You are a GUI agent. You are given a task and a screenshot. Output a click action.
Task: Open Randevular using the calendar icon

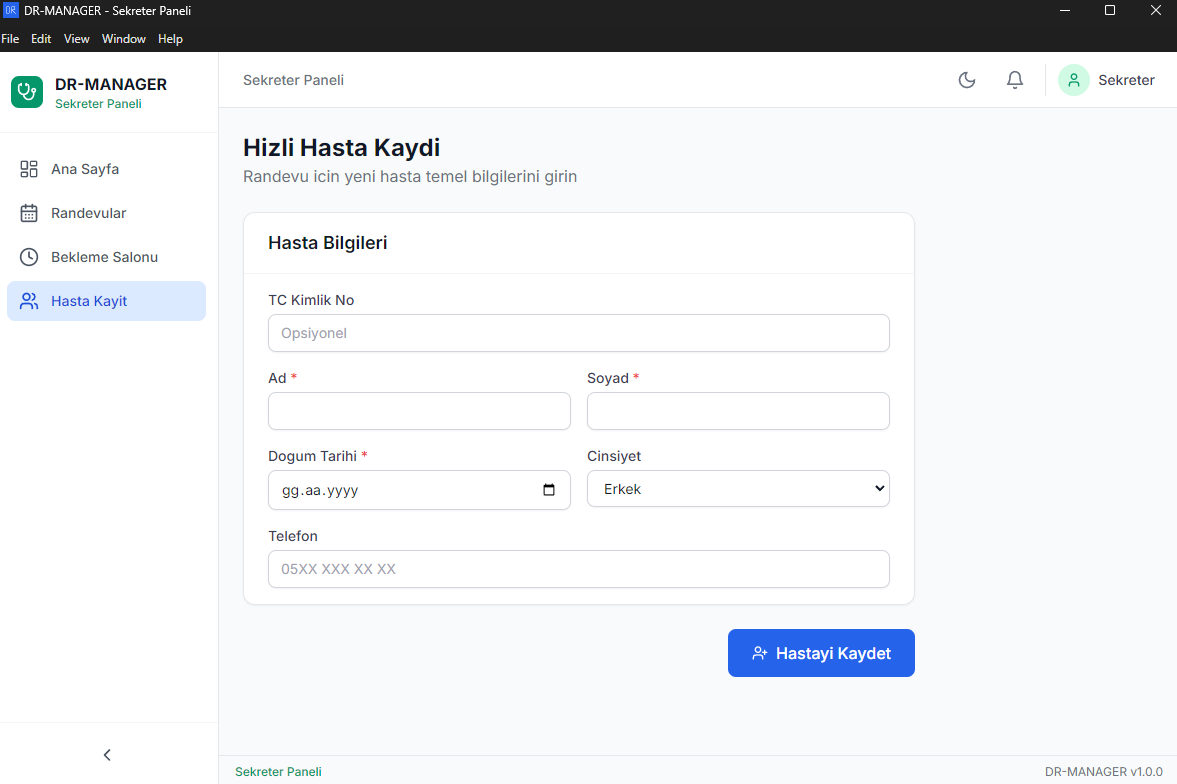[28, 213]
